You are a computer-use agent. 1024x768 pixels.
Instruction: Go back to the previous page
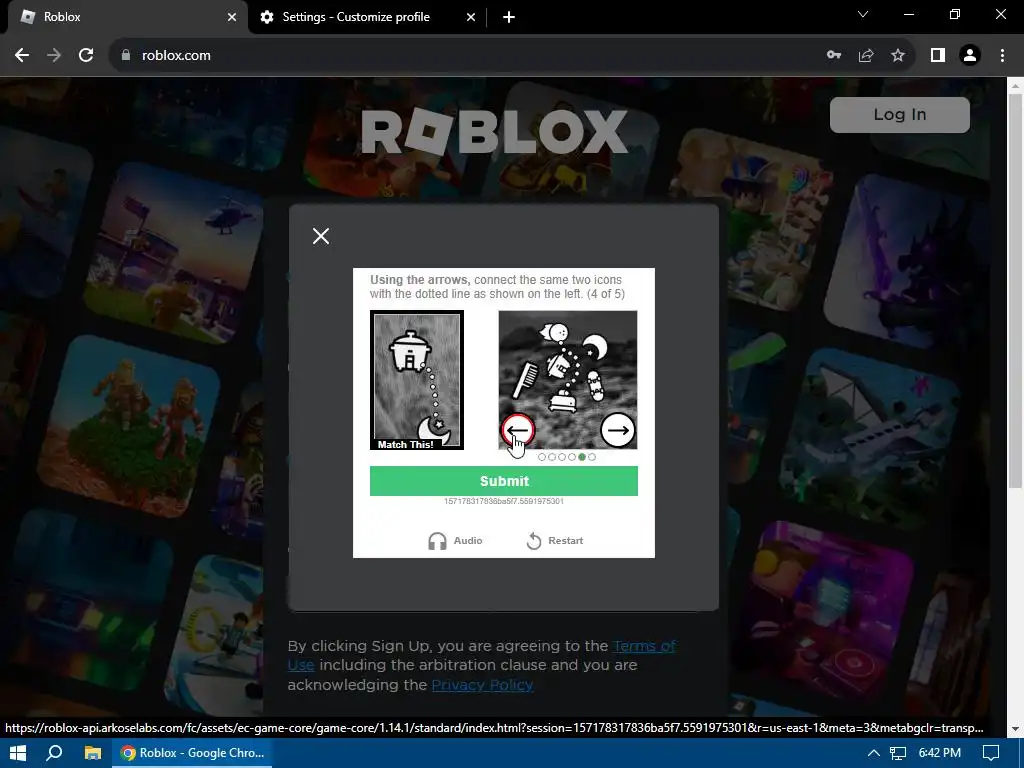click(x=22, y=56)
